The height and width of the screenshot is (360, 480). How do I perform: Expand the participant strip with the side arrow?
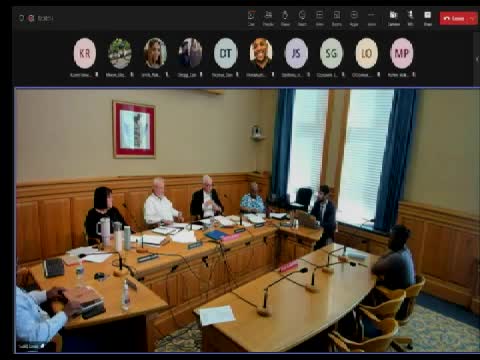click(477, 59)
